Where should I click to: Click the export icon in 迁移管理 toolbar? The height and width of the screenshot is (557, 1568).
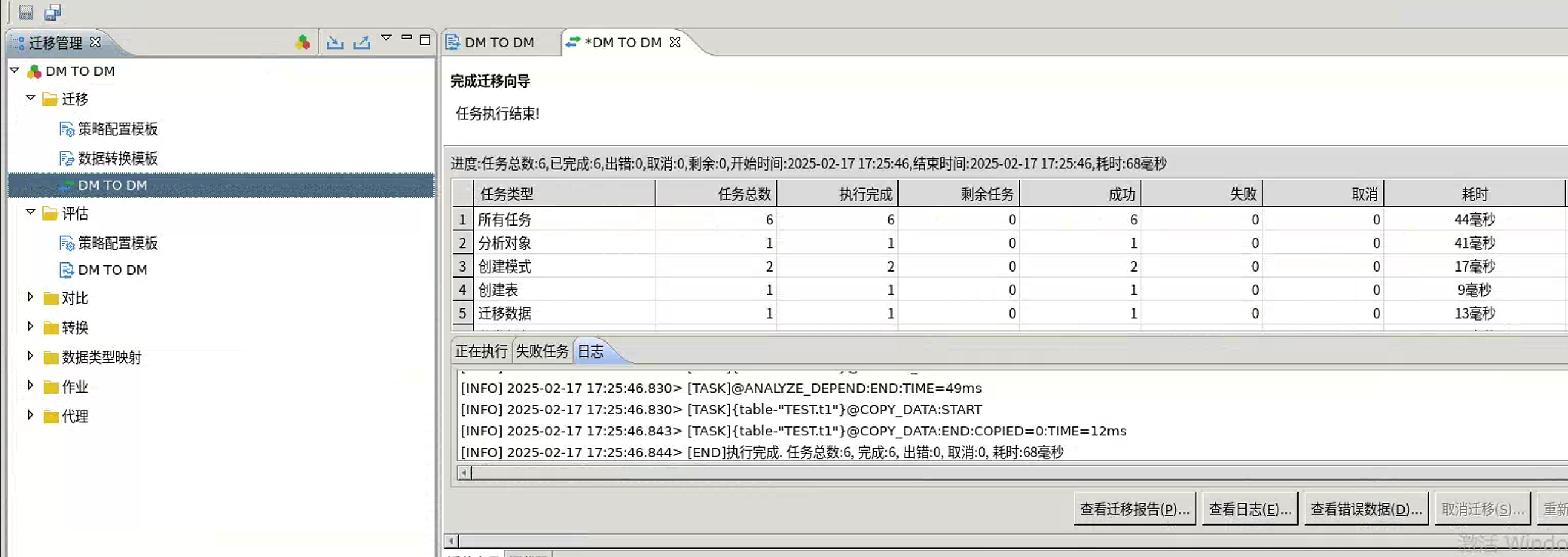click(362, 42)
